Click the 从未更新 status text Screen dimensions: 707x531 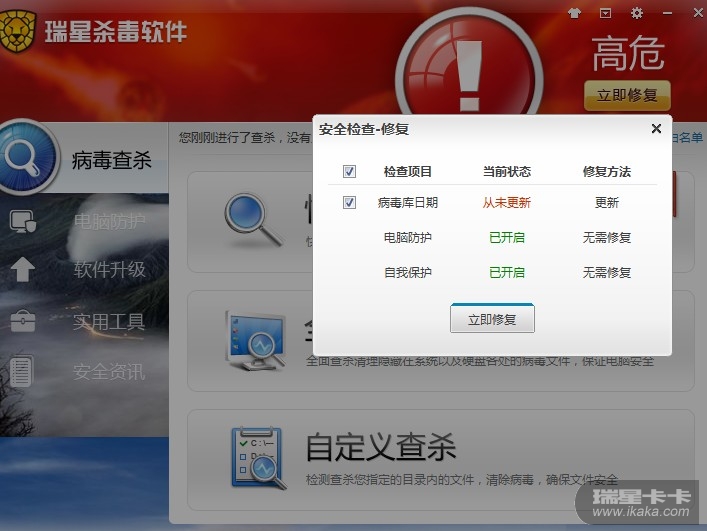pyautogui.click(x=507, y=203)
